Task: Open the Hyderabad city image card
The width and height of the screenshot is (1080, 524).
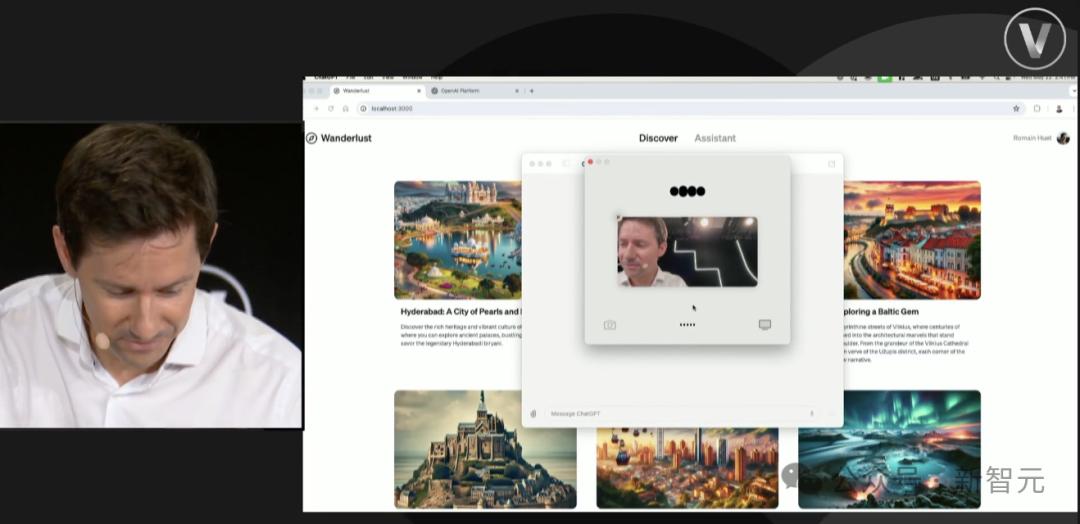Action: (458, 240)
